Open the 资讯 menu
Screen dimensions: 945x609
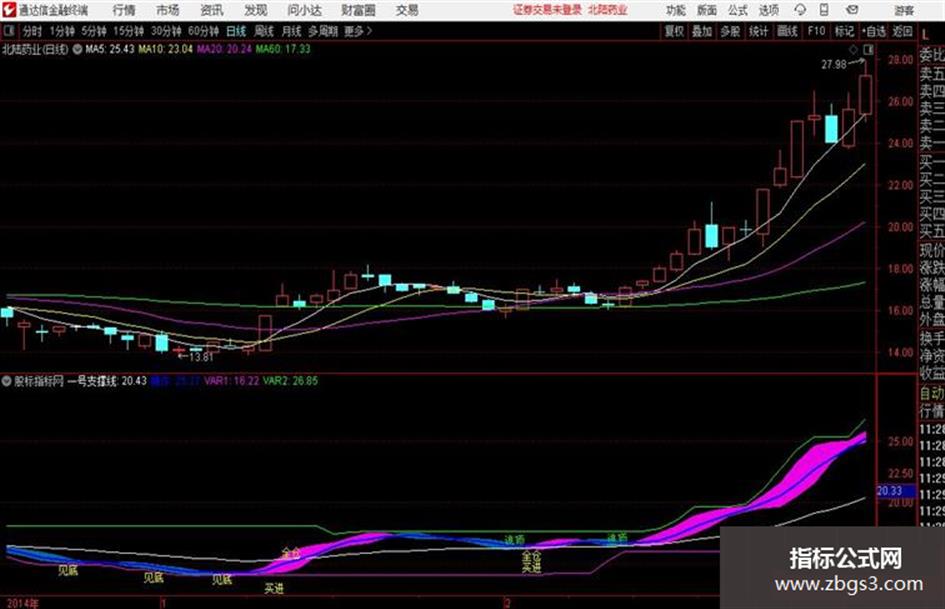click(x=212, y=10)
